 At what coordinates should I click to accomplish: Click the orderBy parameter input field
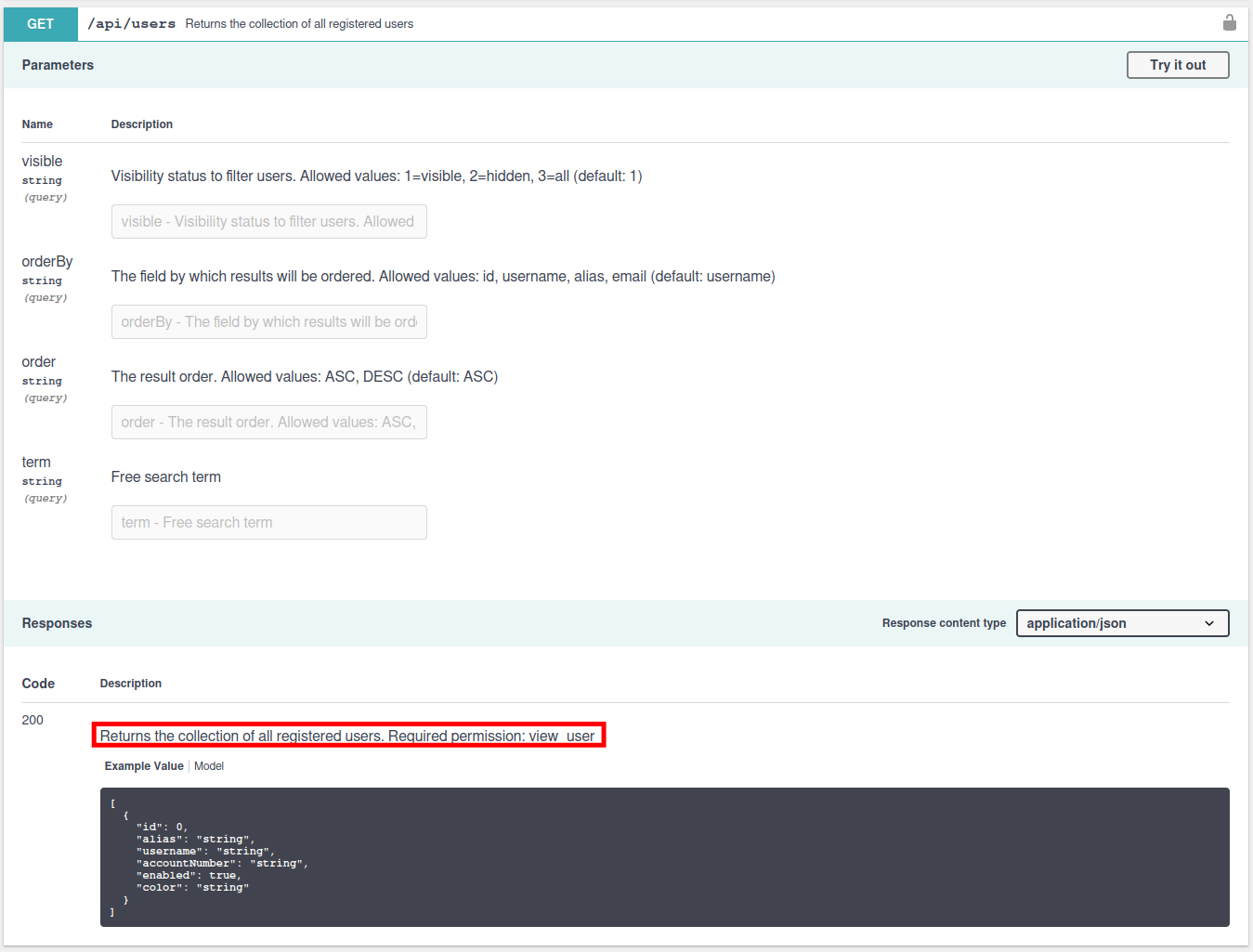[268, 321]
